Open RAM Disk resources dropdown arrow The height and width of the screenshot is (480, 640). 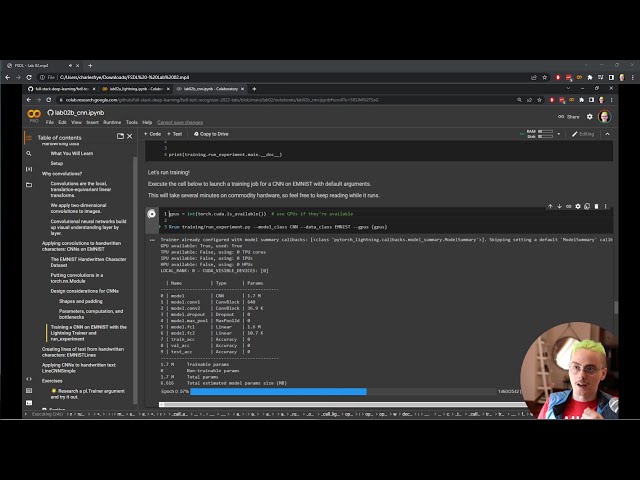coord(559,134)
